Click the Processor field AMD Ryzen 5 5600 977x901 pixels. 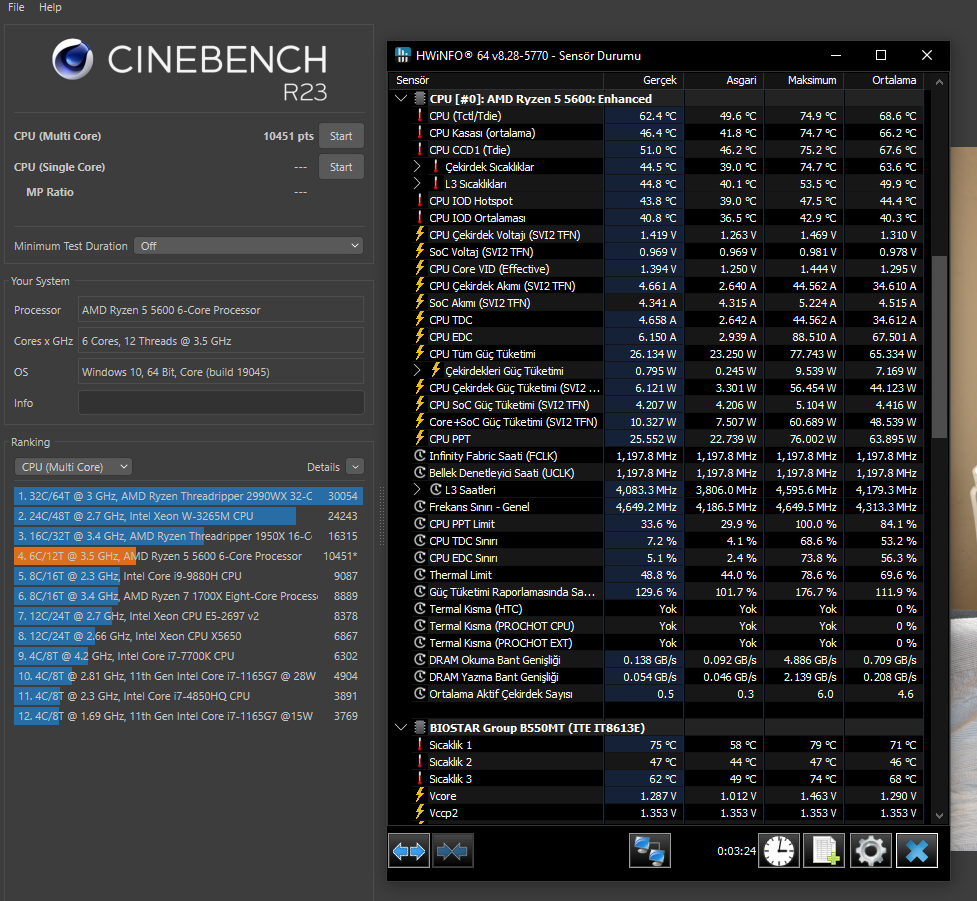tap(221, 310)
